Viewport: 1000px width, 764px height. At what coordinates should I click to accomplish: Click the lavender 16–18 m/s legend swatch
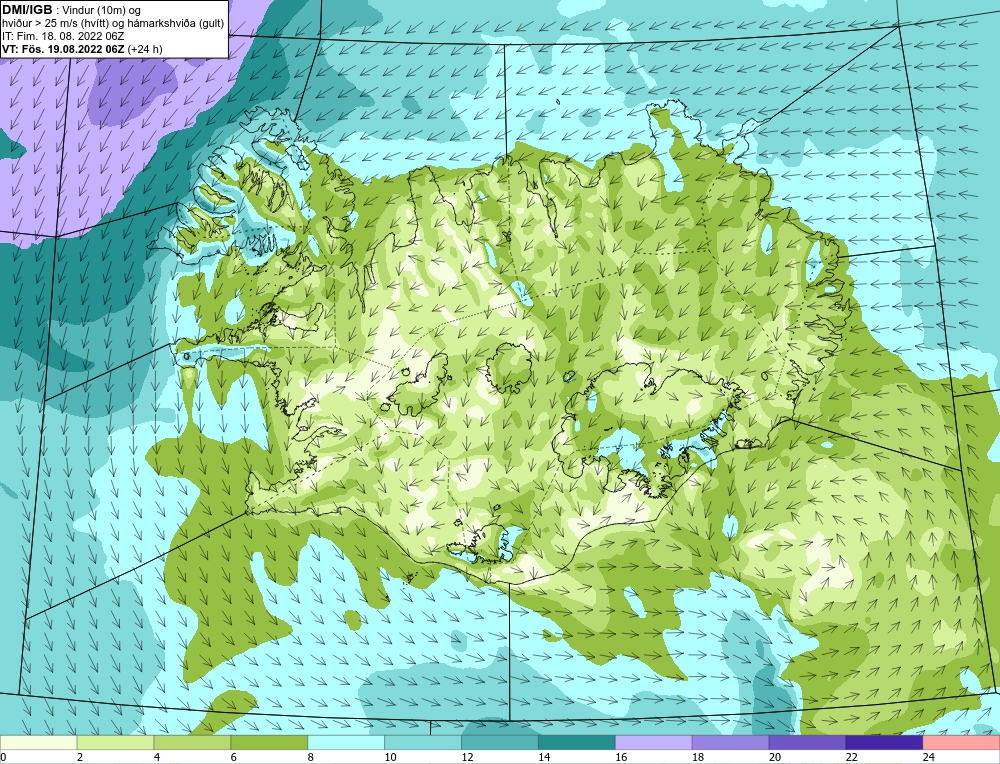tap(654, 742)
